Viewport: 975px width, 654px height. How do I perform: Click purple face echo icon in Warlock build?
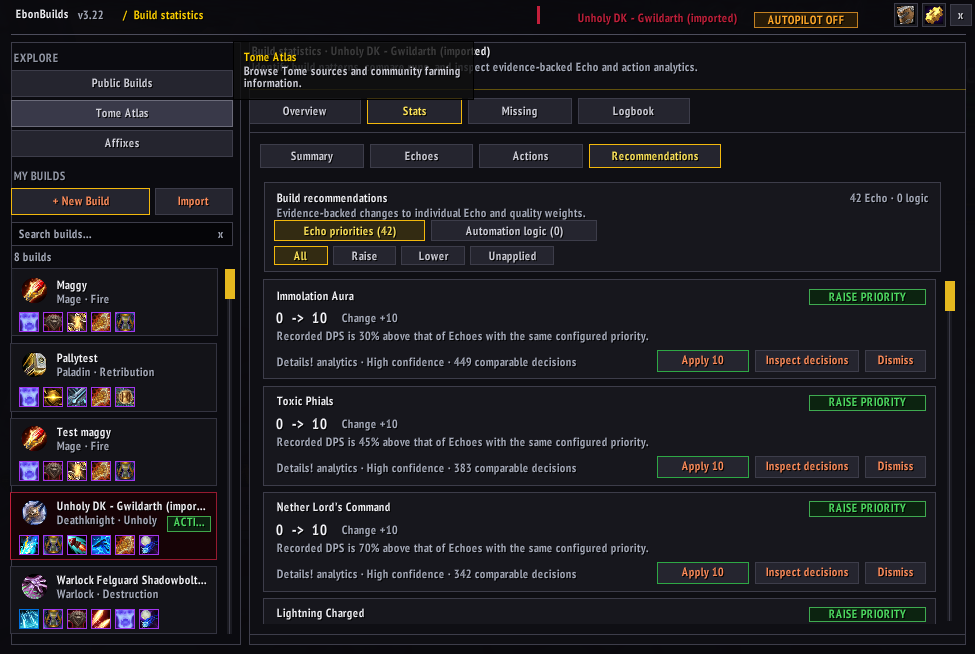(x=125, y=619)
